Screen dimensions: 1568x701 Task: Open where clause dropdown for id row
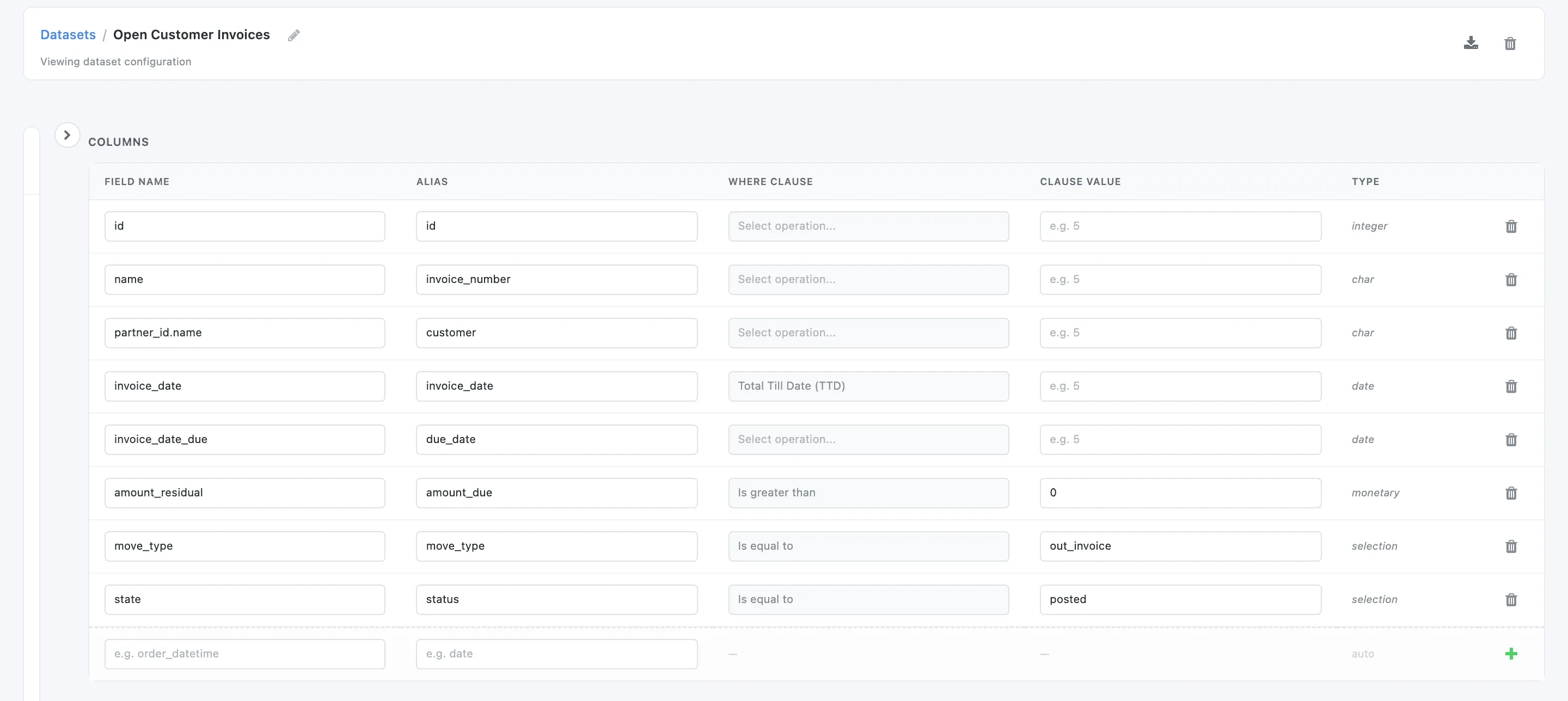point(868,226)
